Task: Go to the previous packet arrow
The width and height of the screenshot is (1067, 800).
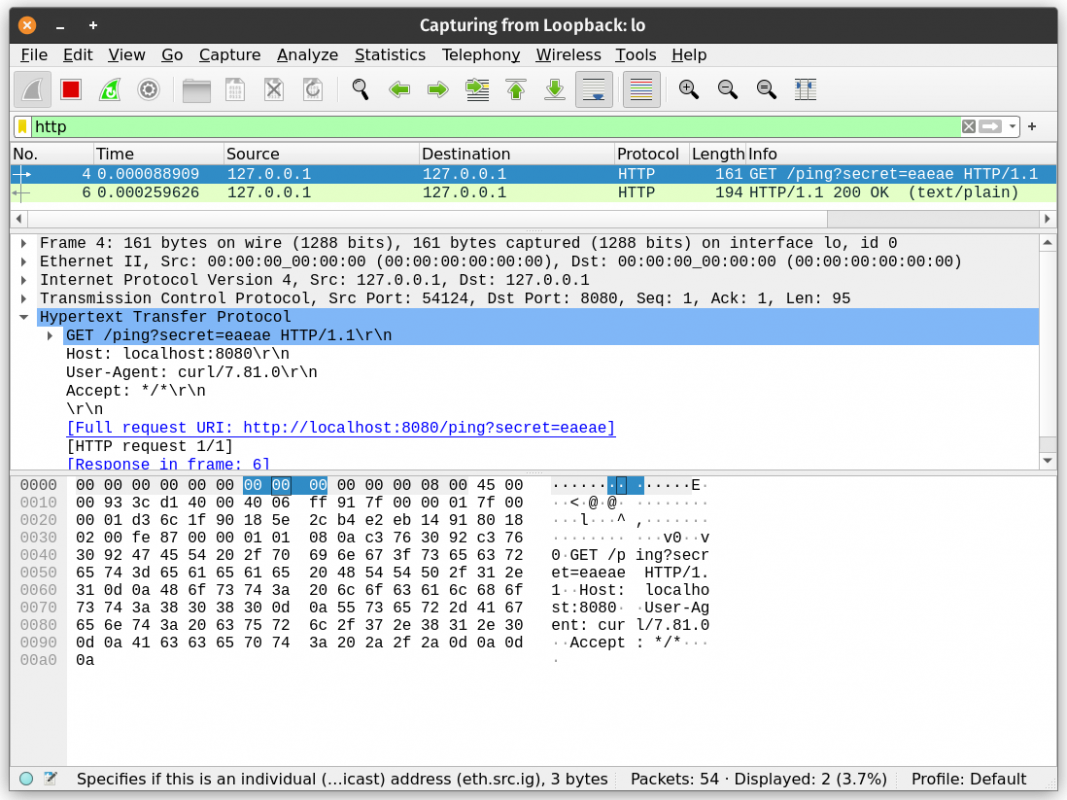Action: [x=400, y=90]
